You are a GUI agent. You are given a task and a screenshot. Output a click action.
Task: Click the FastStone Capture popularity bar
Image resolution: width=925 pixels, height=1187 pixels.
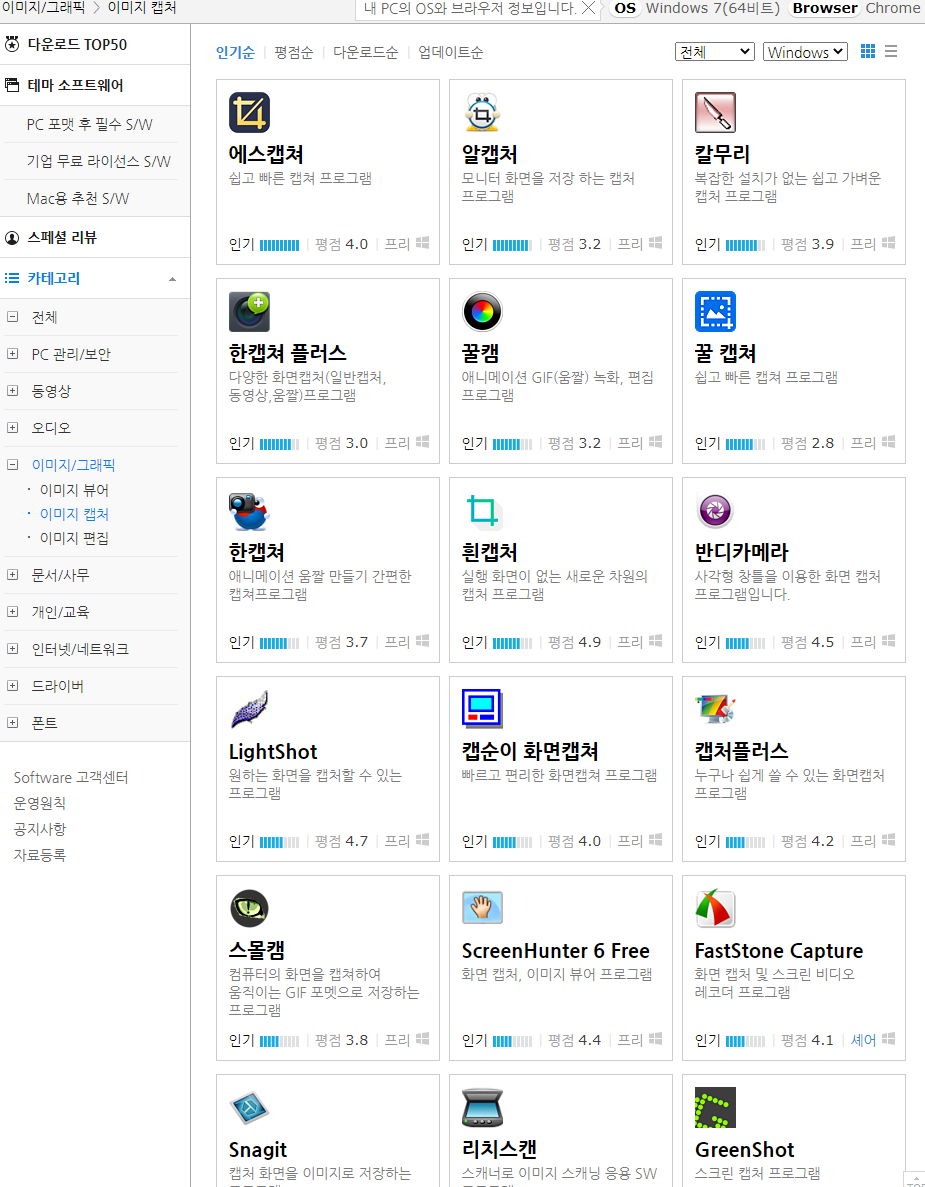[x=746, y=1041]
